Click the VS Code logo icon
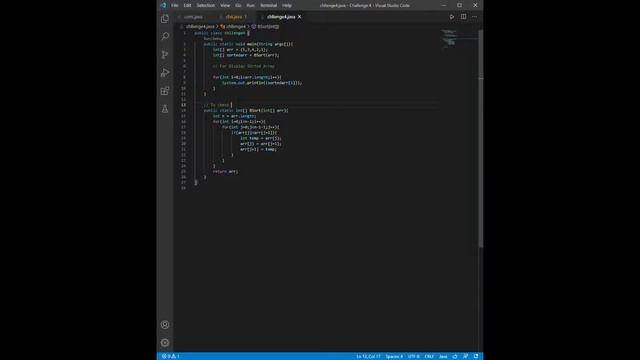Image resolution: width=640 pixels, height=360 pixels. (163, 5)
